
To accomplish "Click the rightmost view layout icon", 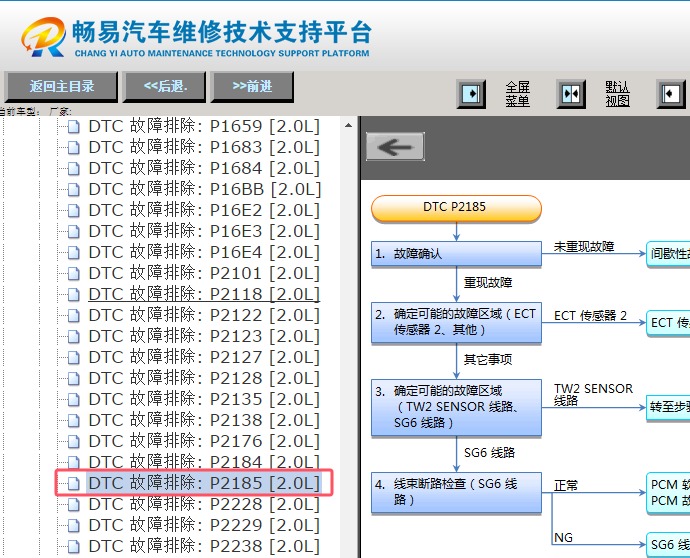I will pos(671,94).
